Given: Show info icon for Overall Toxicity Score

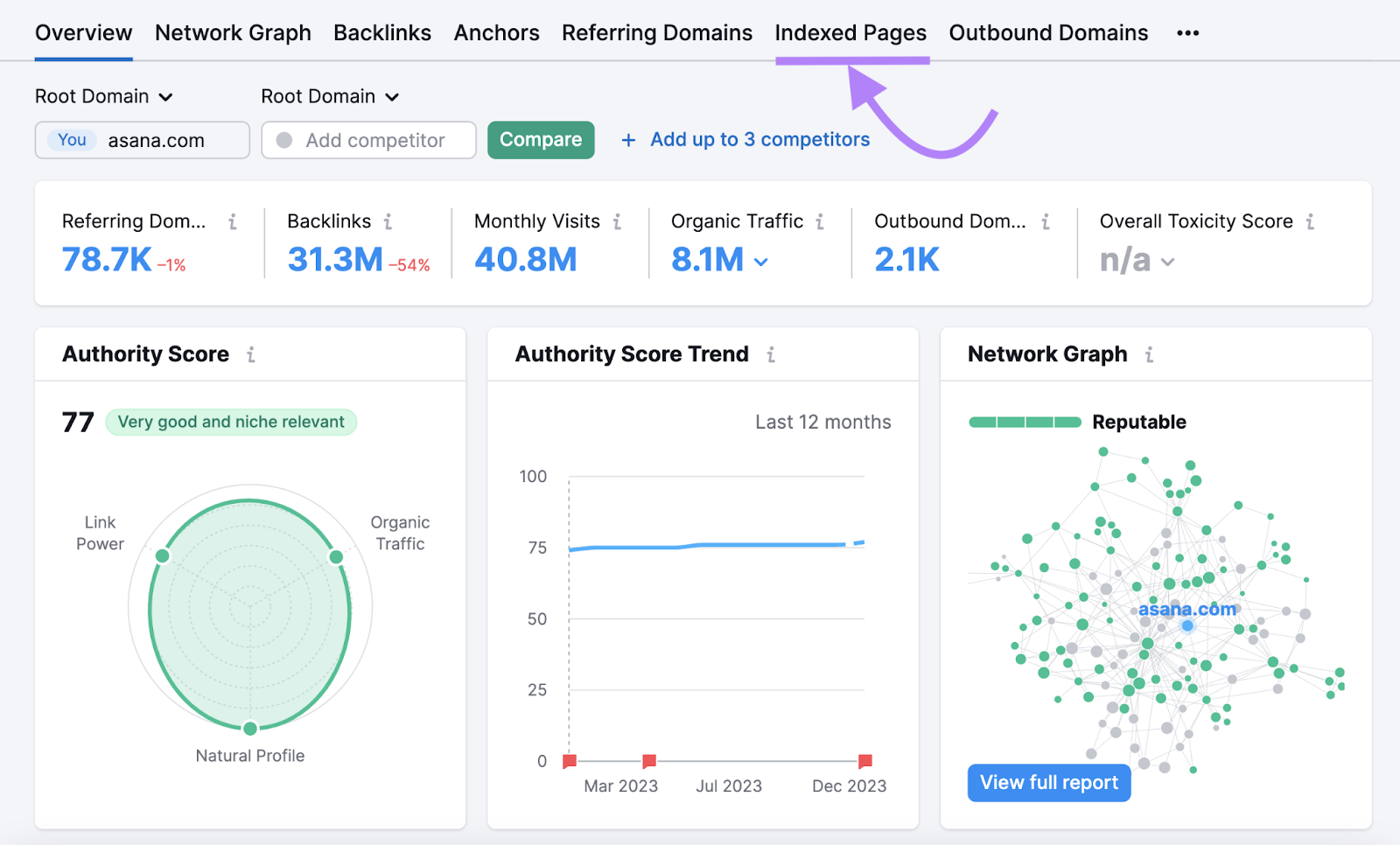Looking at the screenshot, I should point(1310,222).
